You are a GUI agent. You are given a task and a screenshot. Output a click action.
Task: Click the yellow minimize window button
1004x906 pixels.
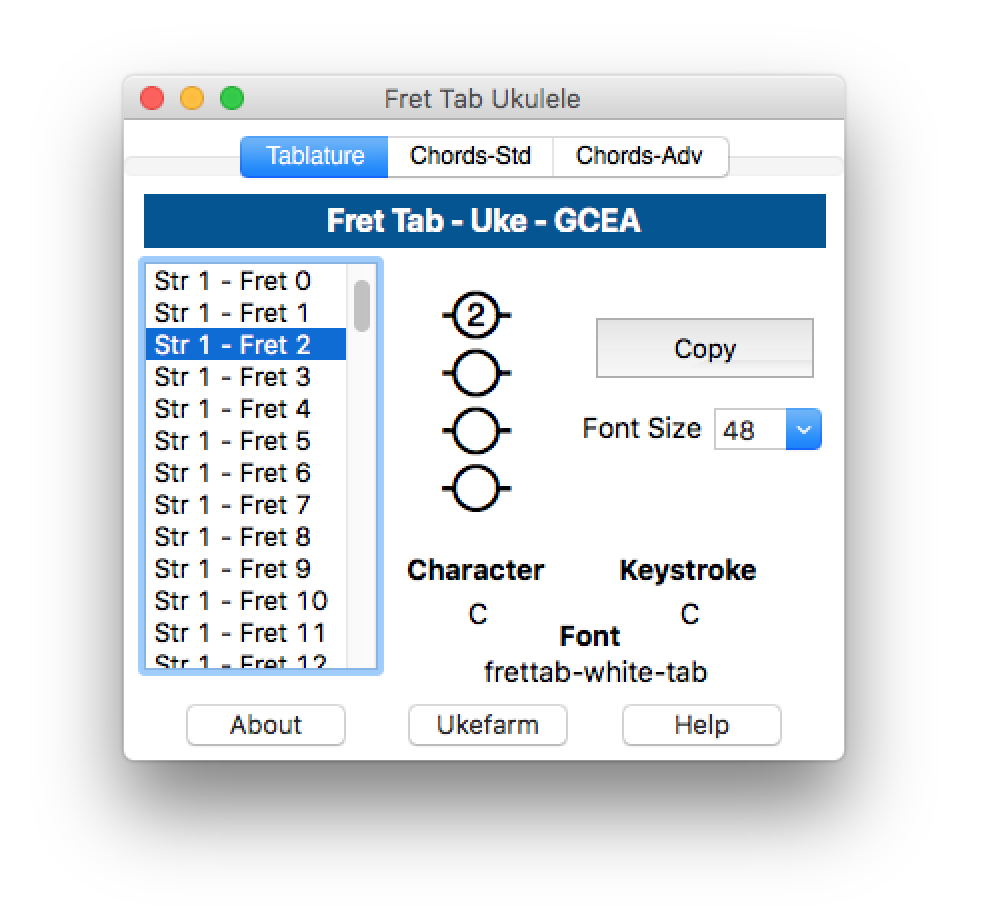click(x=192, y=98)
